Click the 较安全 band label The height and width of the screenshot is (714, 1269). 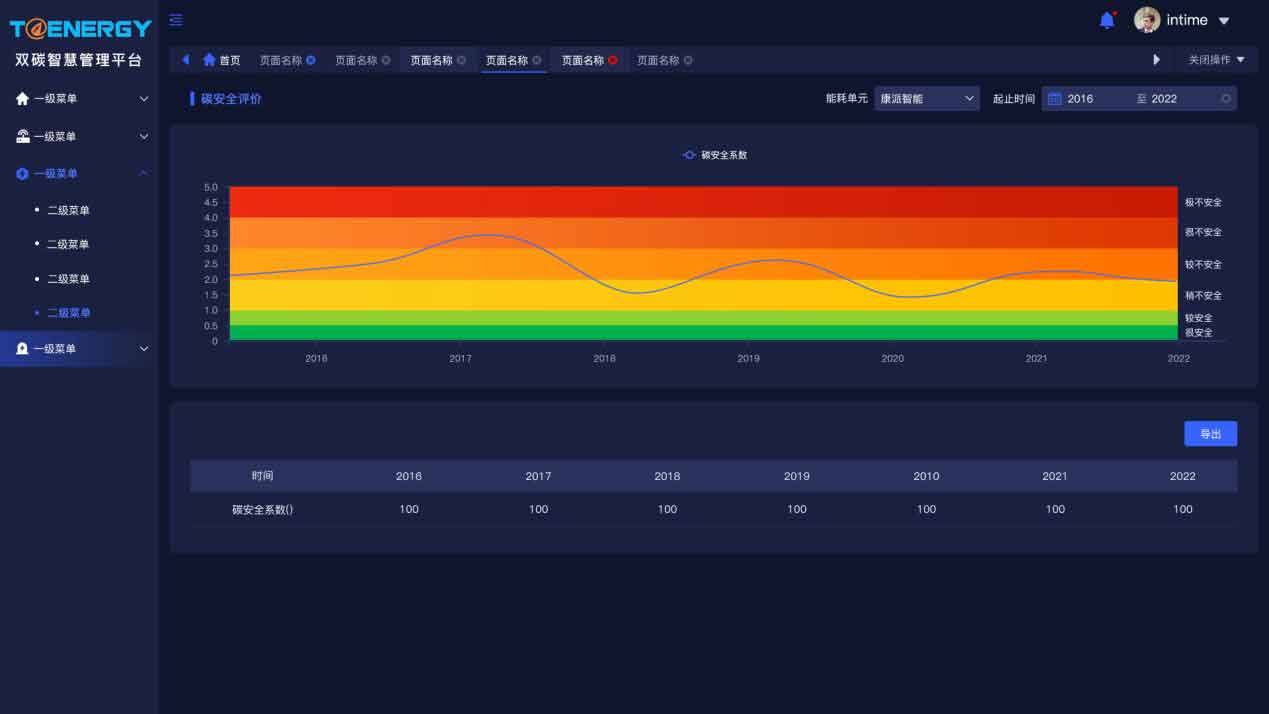point(1199,318)
